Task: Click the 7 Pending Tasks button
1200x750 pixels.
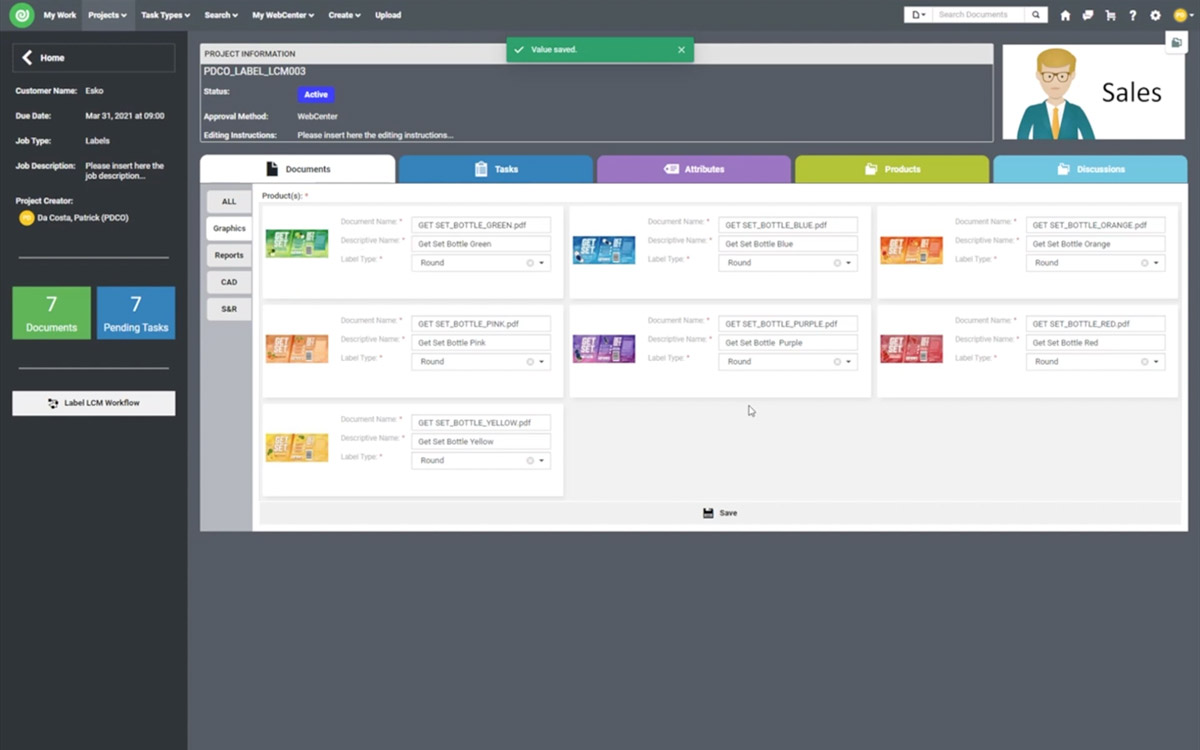Action: coord(136,313)
